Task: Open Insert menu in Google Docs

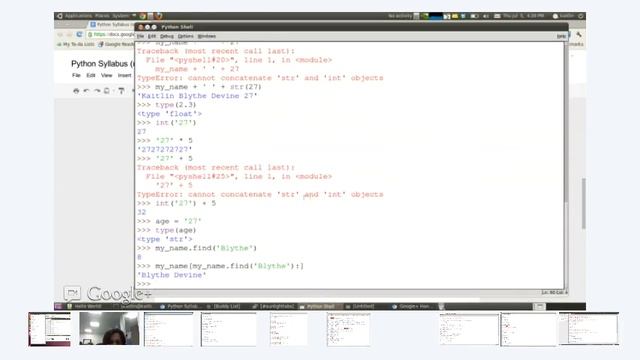Action: (x=124, y=76)
